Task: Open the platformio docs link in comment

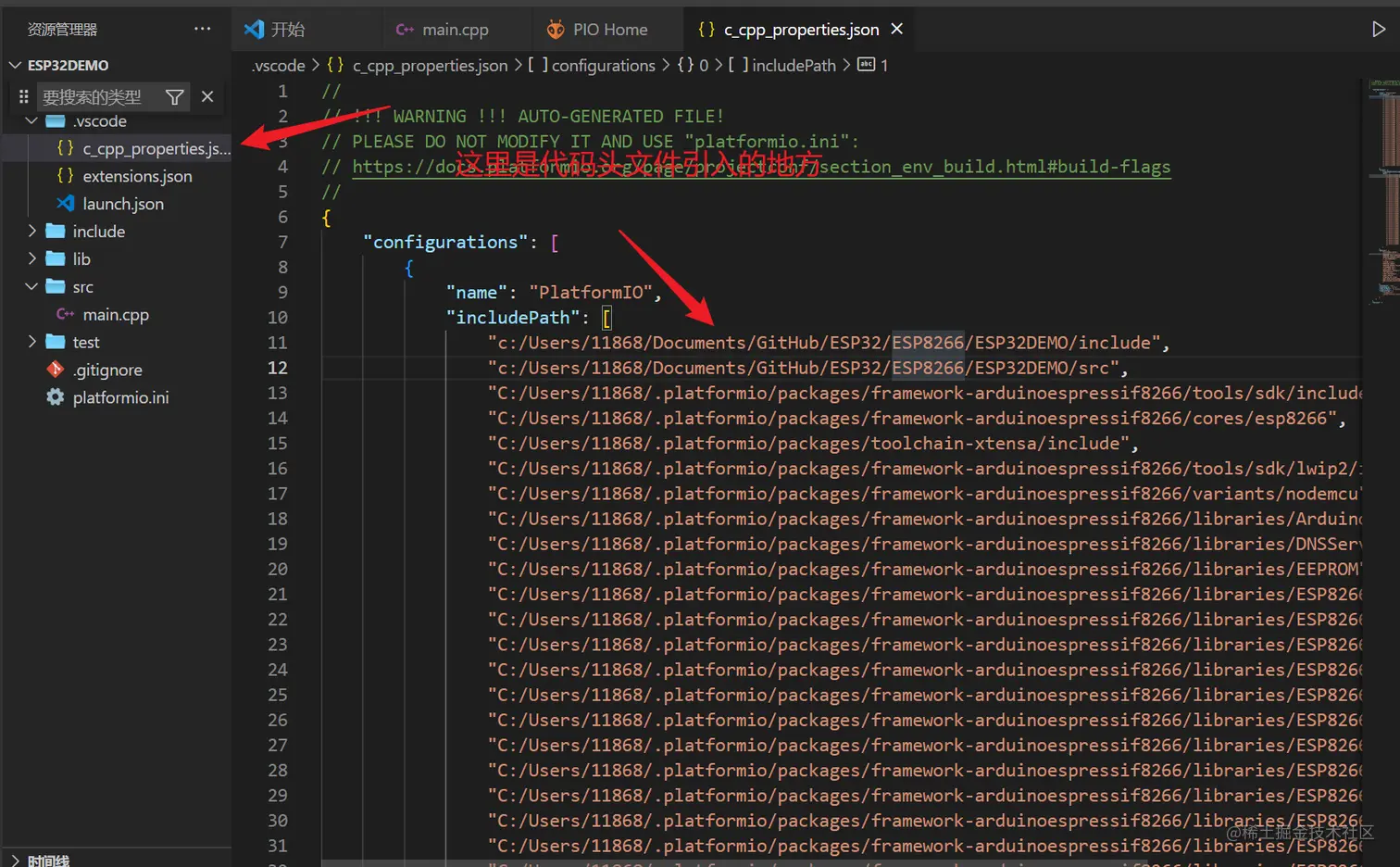Action: 761,167
